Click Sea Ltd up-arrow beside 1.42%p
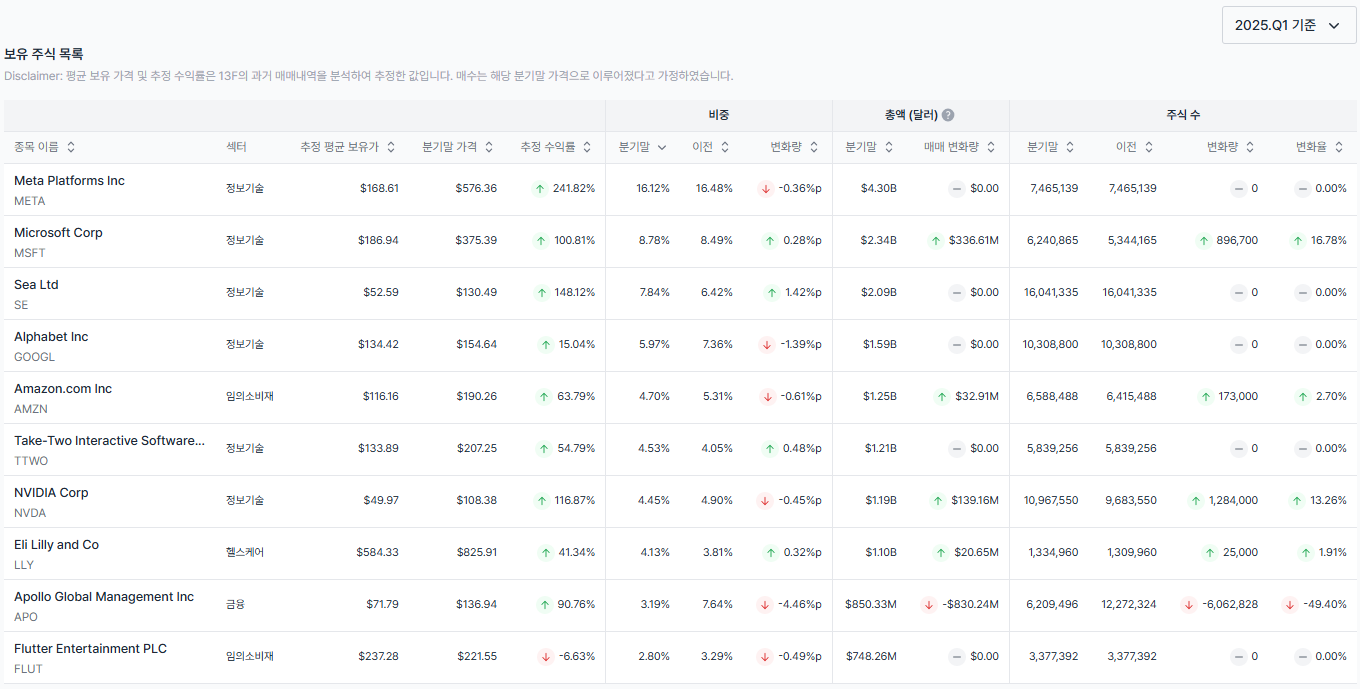This screenshot has width=1360, height=689. (x=772, y=292)
